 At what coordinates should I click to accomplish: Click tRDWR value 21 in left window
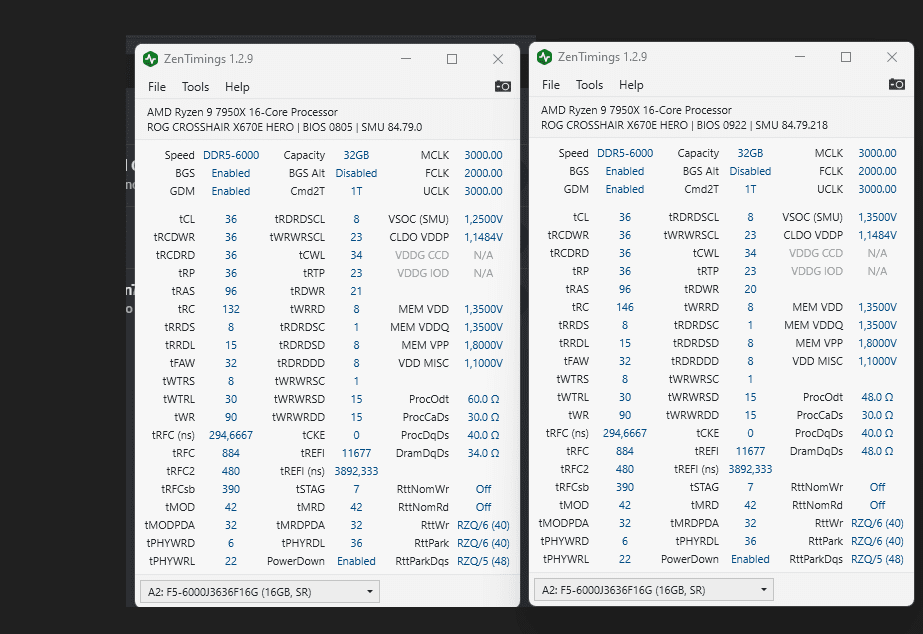356,291
